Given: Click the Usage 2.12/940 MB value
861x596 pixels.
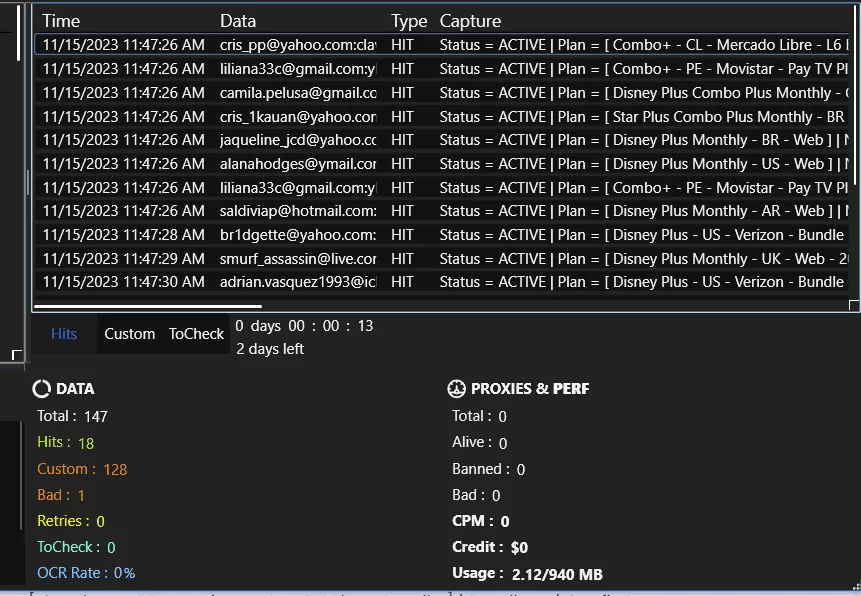Looking at the screenshot, I should [557, 574].
